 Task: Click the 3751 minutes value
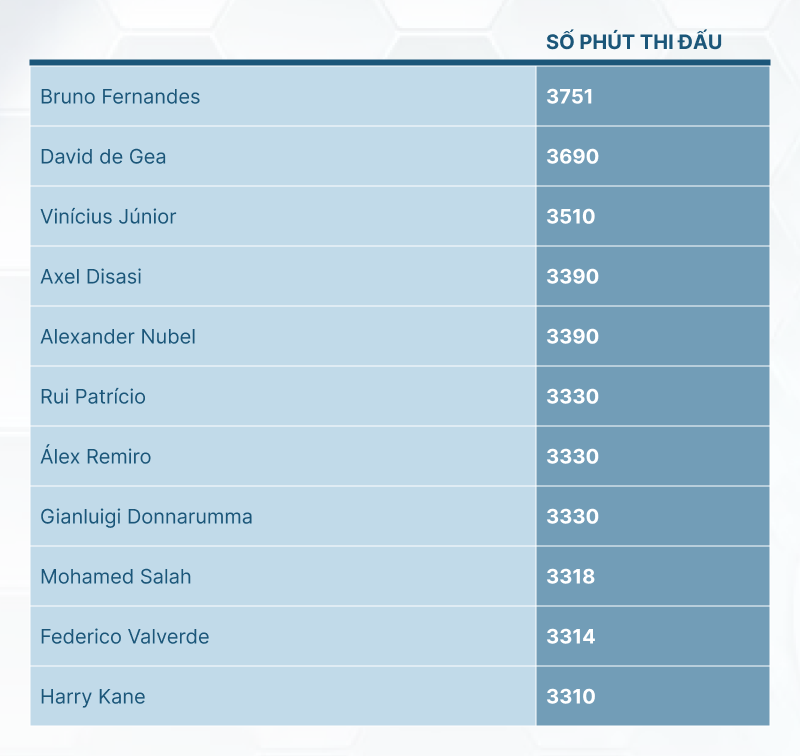click(572, 97)
